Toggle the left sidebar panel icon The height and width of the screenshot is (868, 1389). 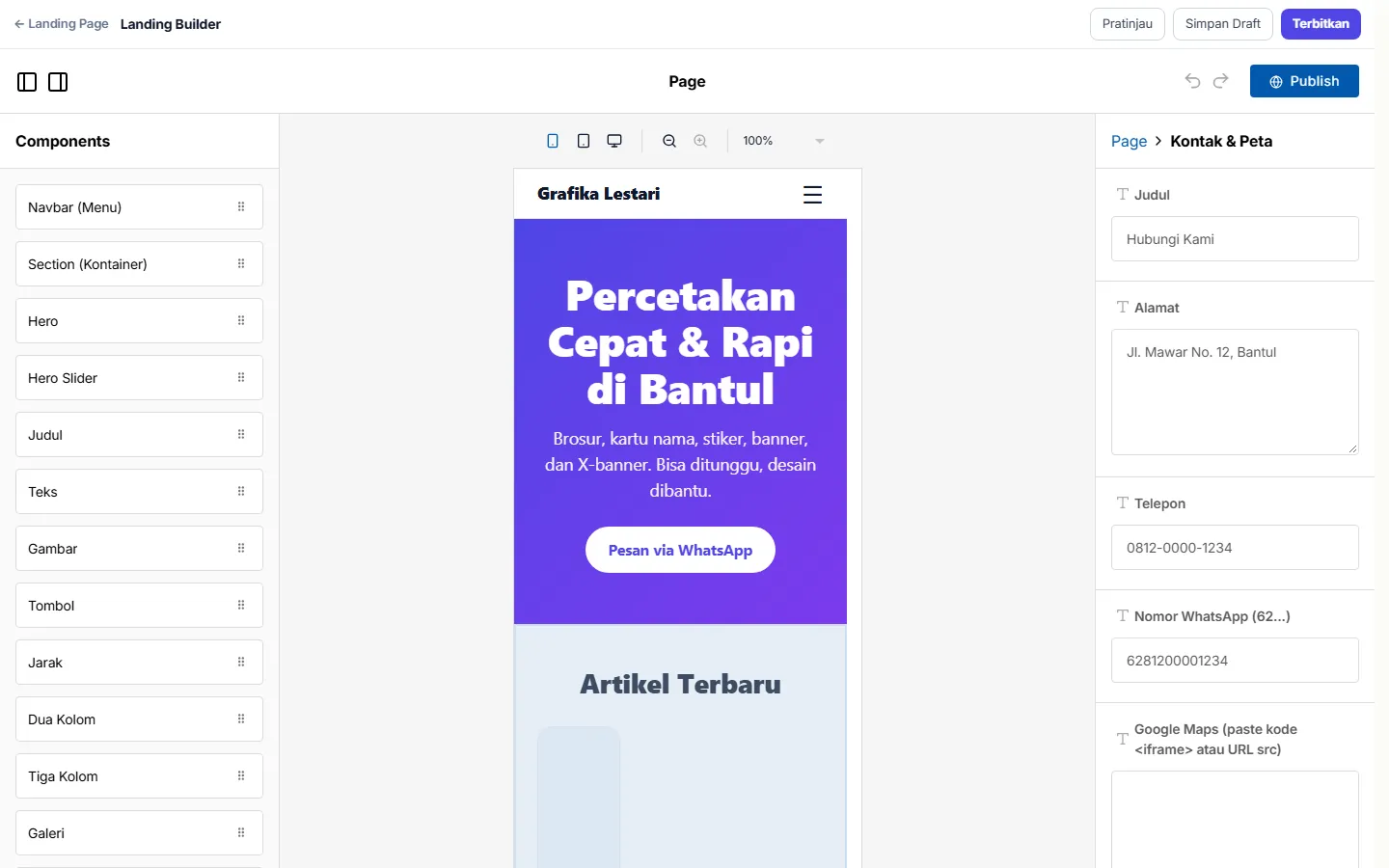pyautogui.click(x=27, y=82)
